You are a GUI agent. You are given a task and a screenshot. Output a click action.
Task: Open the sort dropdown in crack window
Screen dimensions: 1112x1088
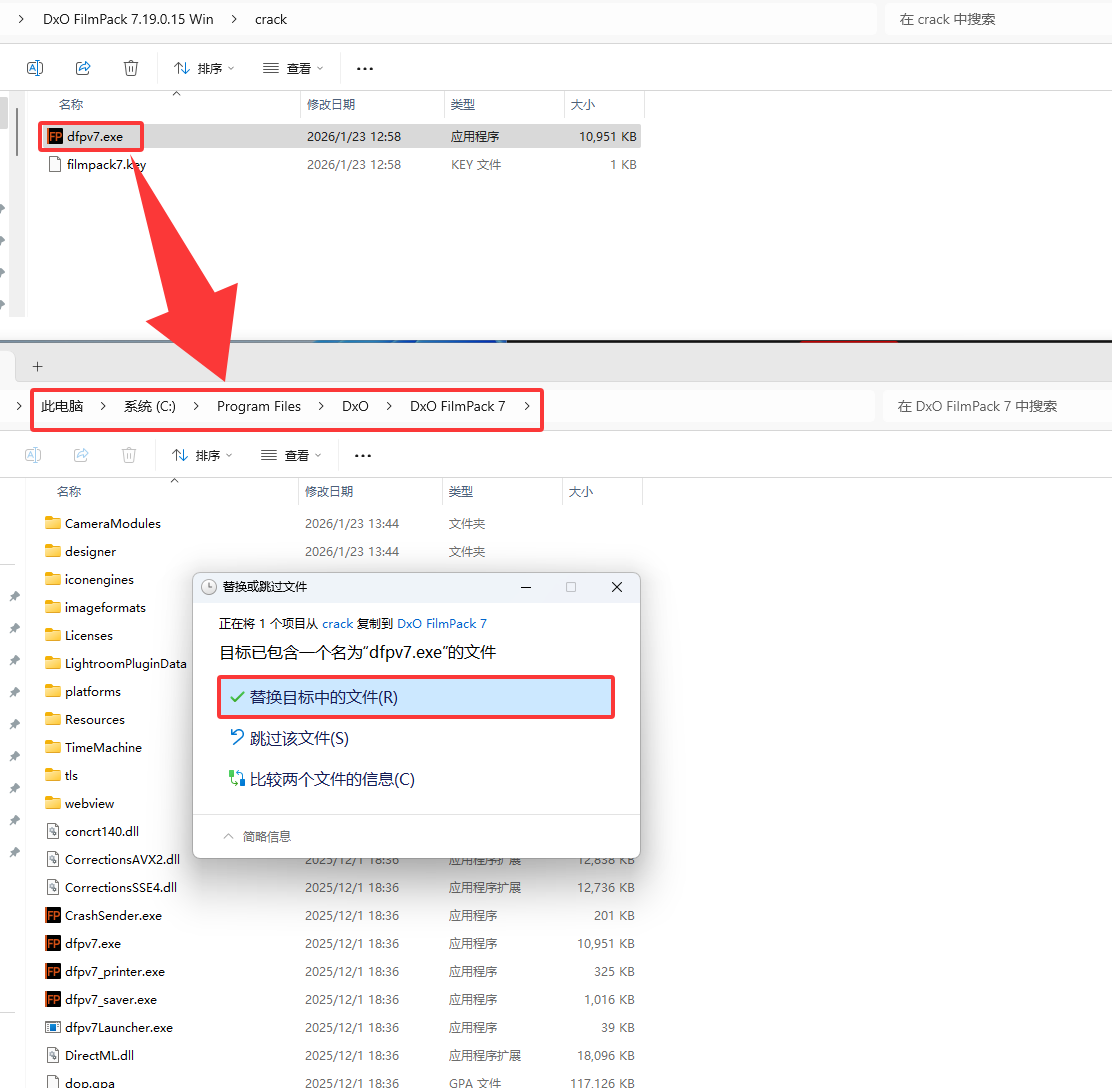pyautogui.click(x=204, y=68)
